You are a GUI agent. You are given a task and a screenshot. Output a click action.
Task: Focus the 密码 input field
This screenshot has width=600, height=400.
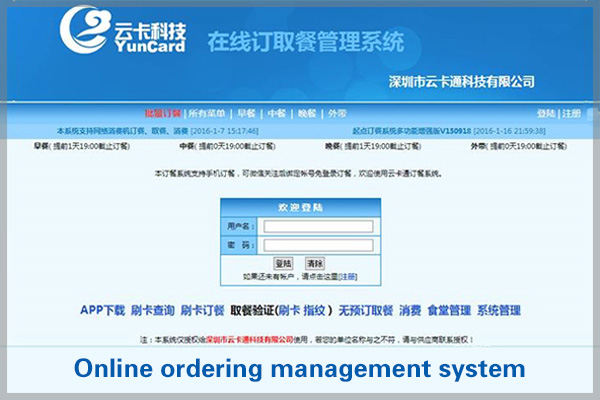click(x=318, y=245)
